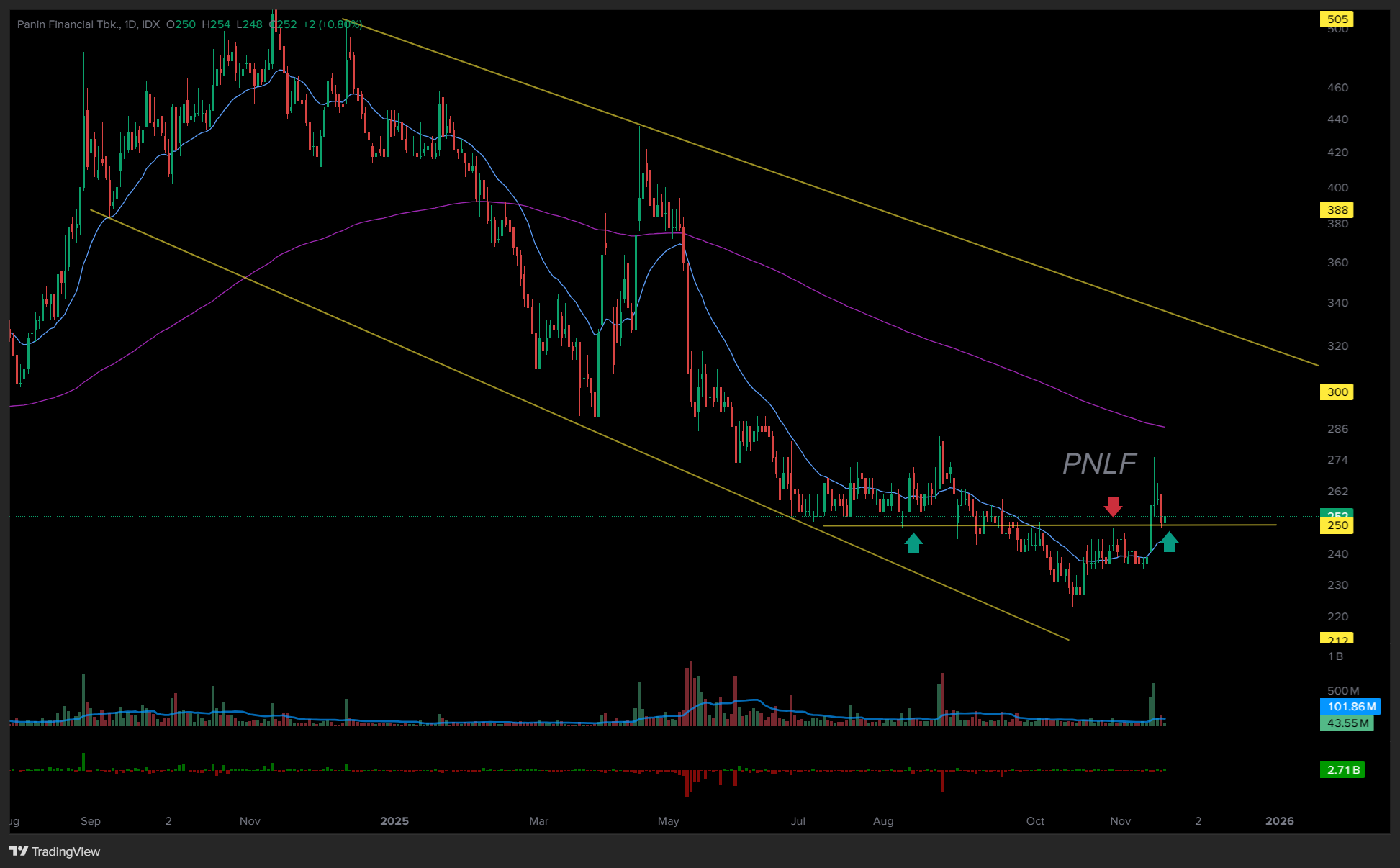Click the PNLF watermark text on chart
This screenshot has height=868, width=1400.
click(x=1099, y=464)
